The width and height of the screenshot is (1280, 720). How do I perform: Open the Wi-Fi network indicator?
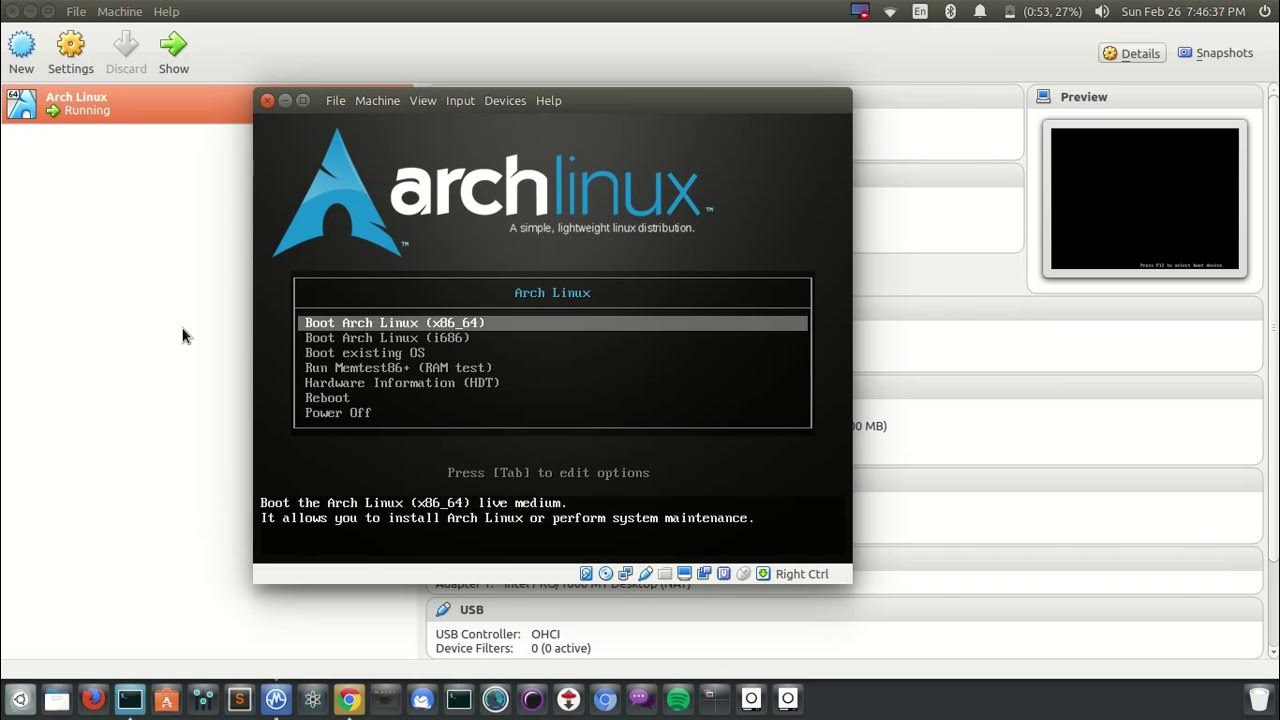point(890,12)
